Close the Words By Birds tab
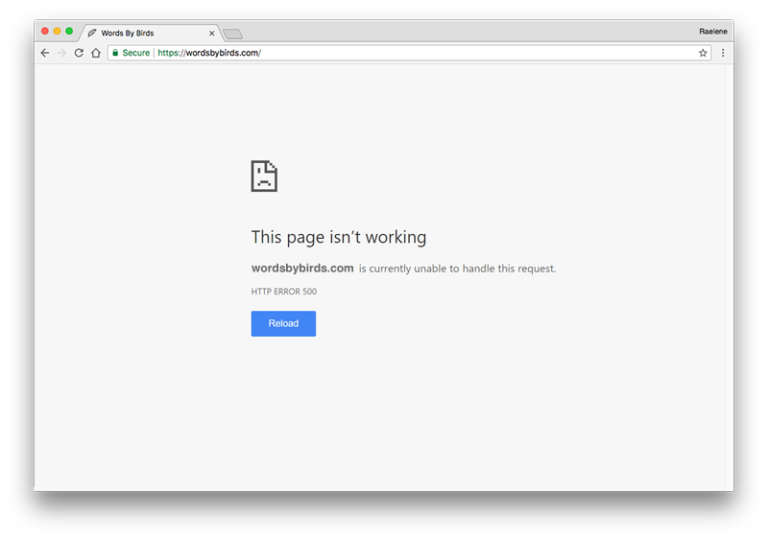 (x=212, y=33)
